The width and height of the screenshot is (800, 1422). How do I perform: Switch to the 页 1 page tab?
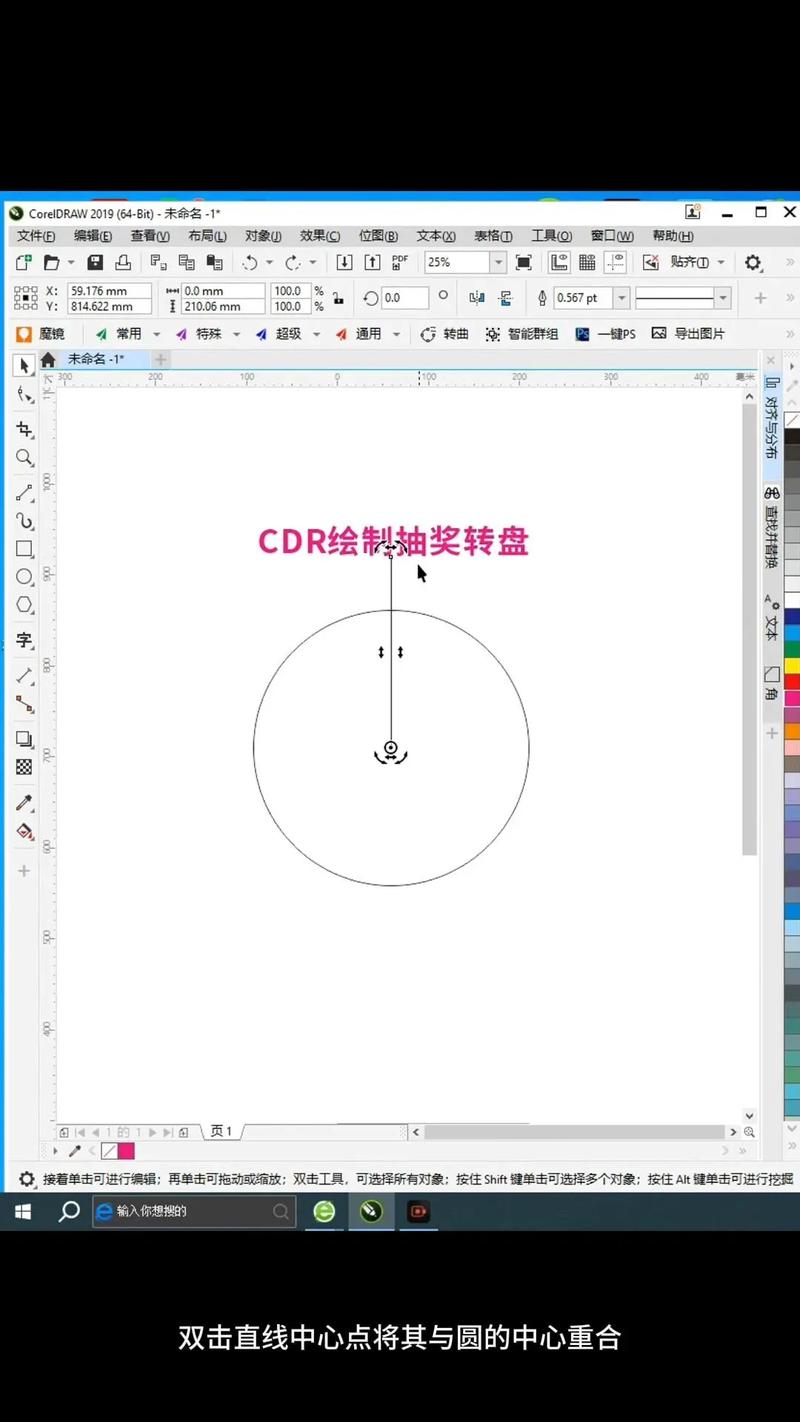(x=221, y=1131)
